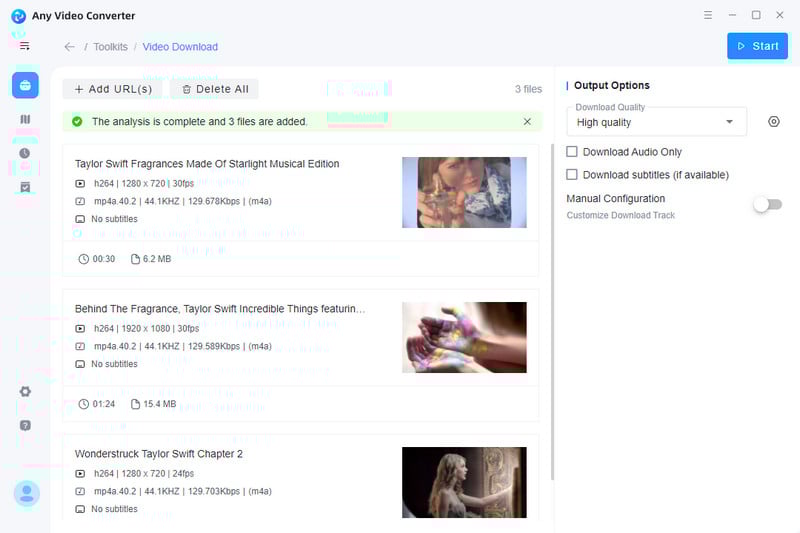Click the '129.678Kbps' audio info line
This screenshot has height=533, width=800.
click(183, 201)
